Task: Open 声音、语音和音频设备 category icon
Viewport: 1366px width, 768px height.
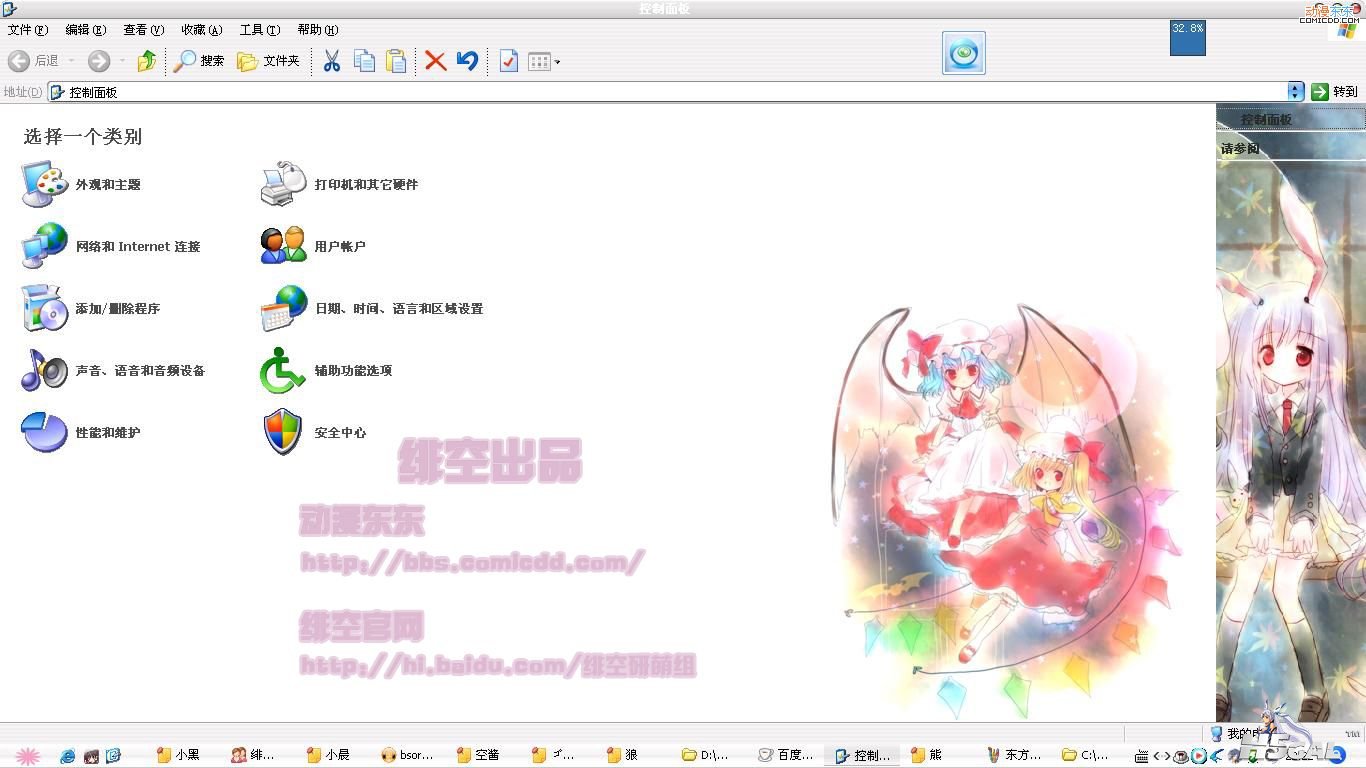Action: click(45, 370)
